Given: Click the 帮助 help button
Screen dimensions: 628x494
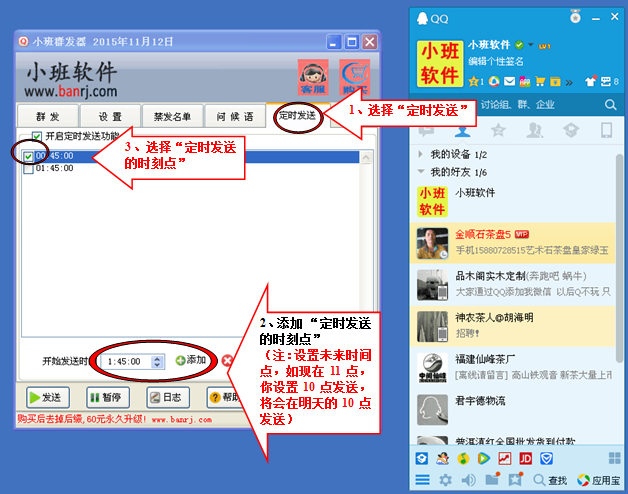Looking at the screenshot, I should (226, 397).
